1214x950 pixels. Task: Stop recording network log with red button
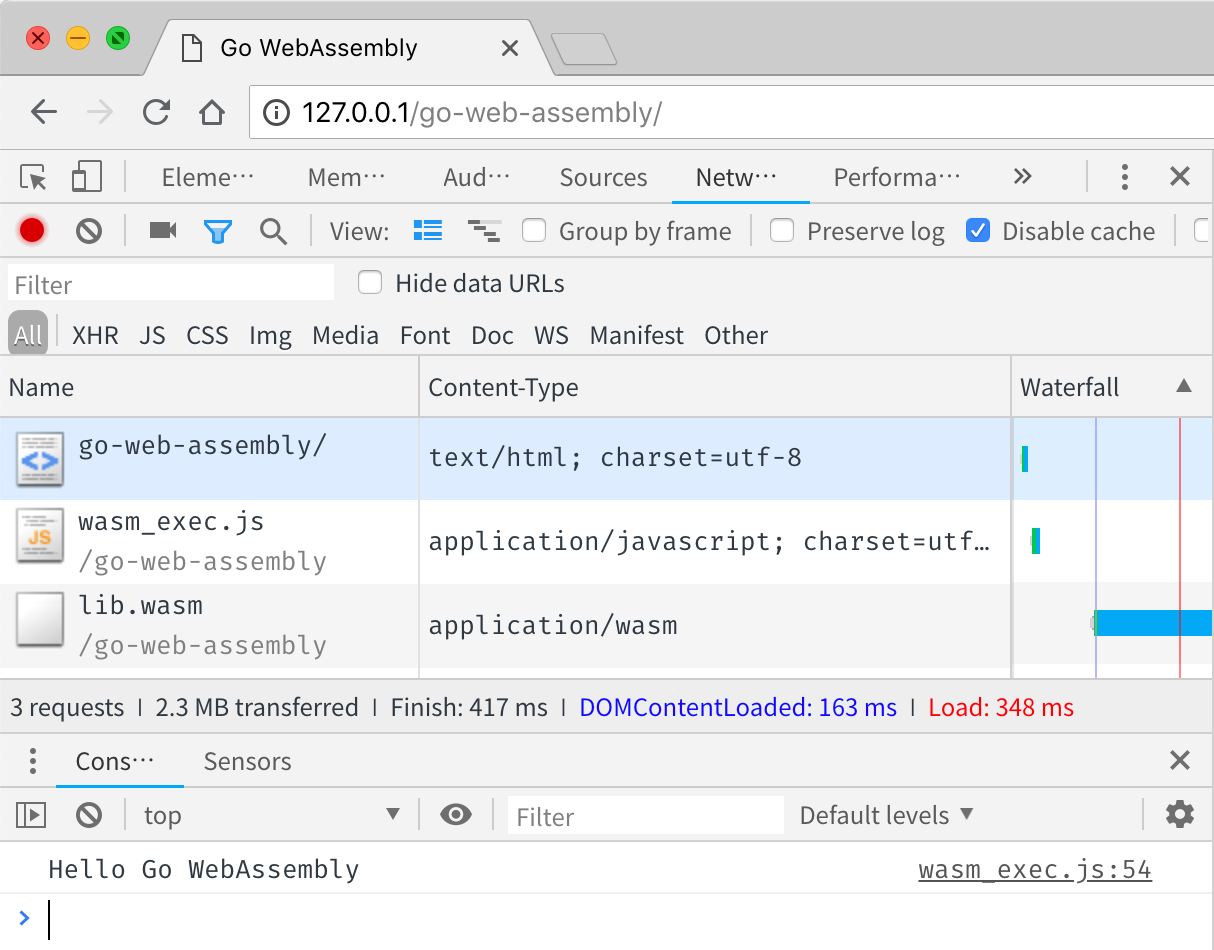click(32, 231)
